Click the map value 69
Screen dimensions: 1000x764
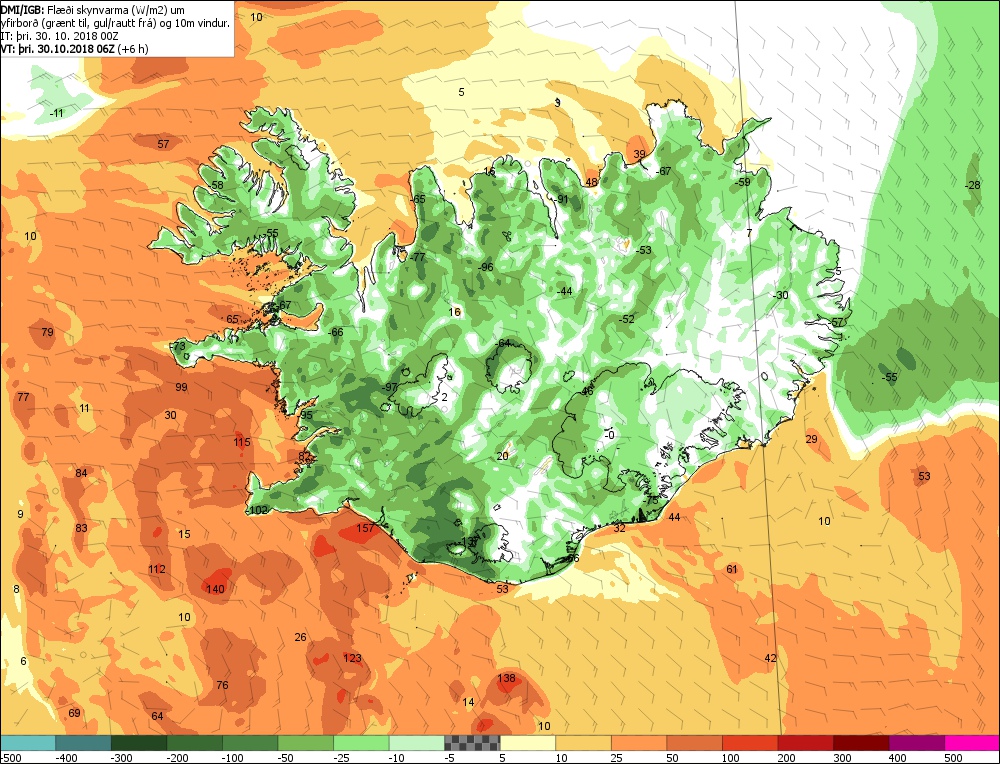[74, 713]
